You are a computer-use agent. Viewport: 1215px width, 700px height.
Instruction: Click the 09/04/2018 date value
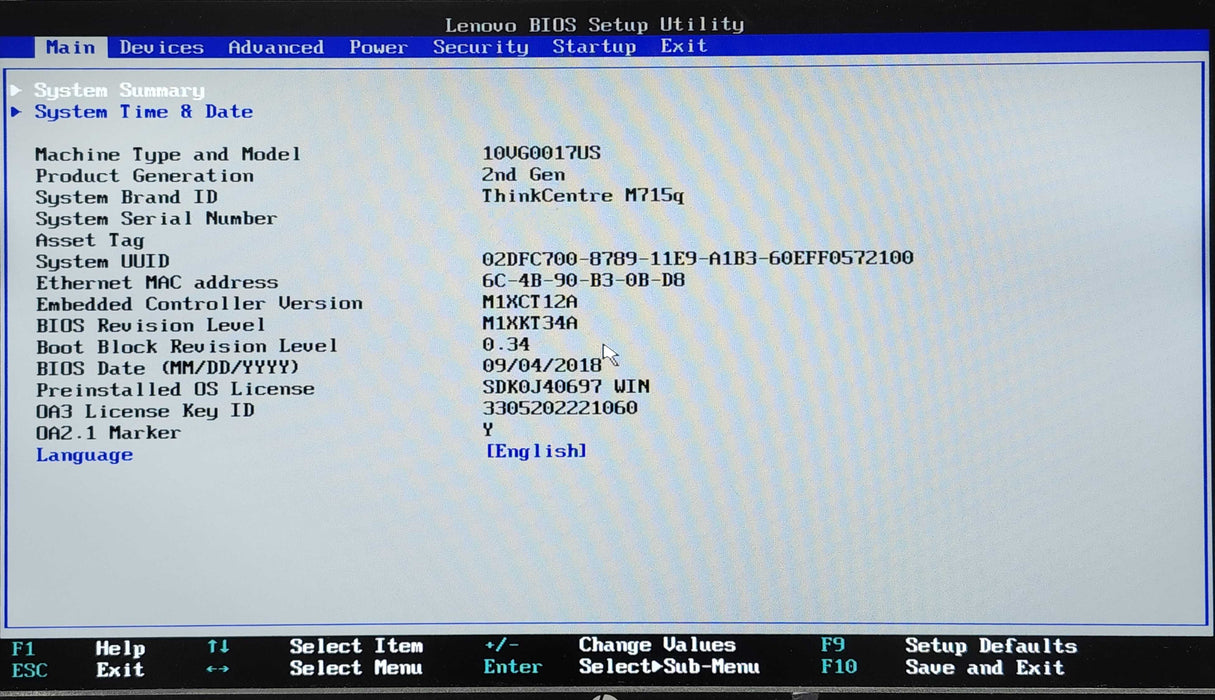(x=541, y=366)
